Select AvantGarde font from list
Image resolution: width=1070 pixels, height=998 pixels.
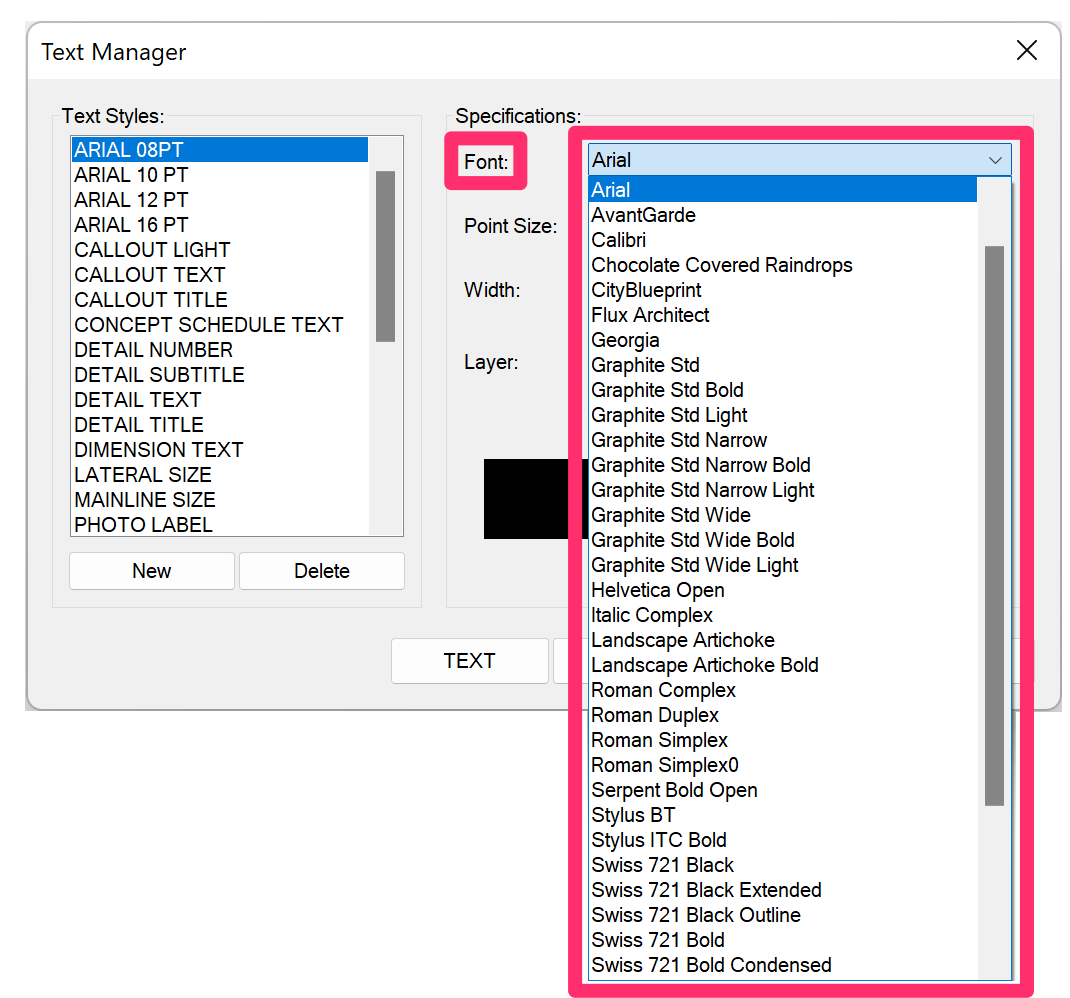tap(783, 215)
